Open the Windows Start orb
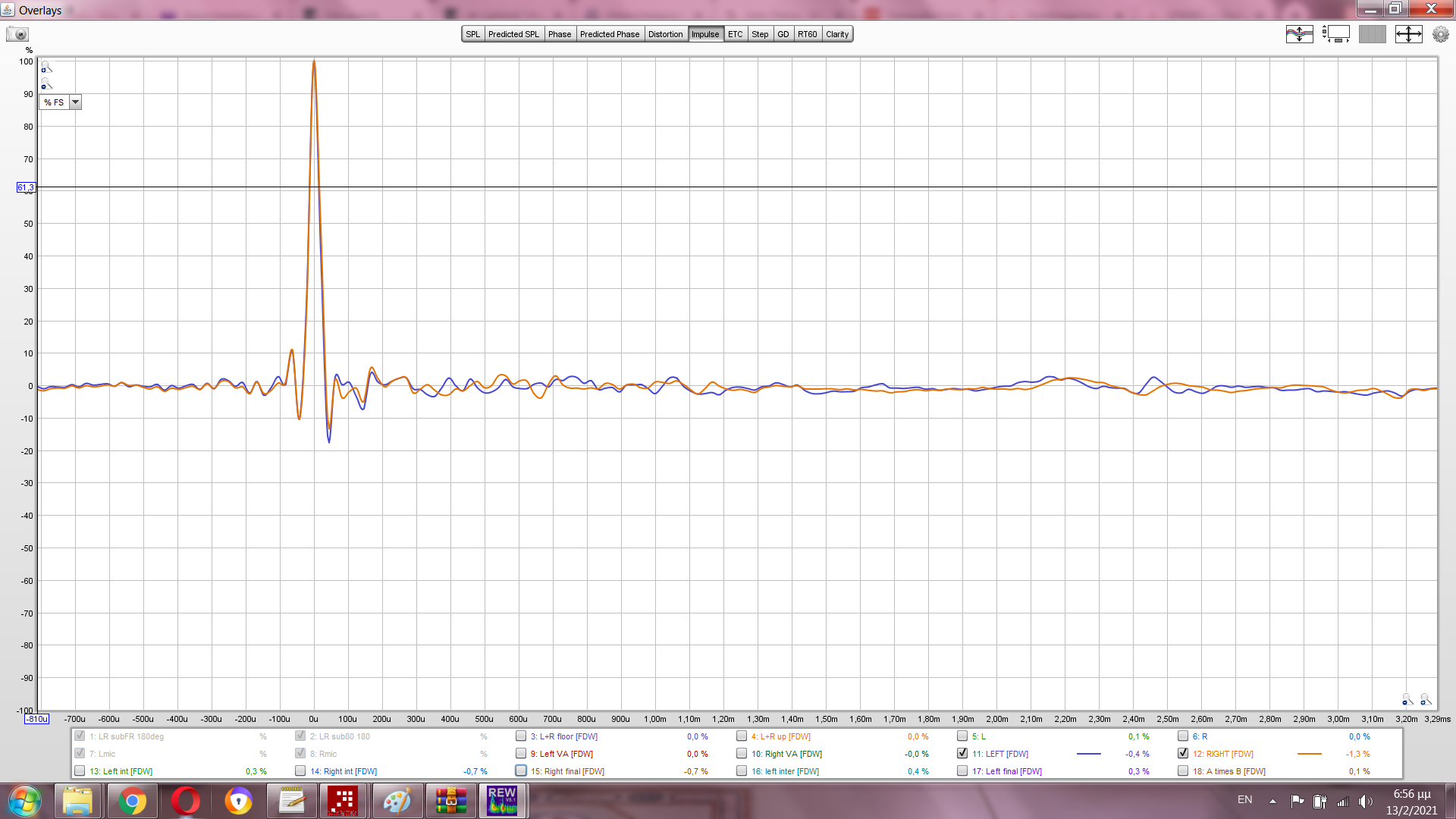 pyautogui.click(x=24, y=801)
